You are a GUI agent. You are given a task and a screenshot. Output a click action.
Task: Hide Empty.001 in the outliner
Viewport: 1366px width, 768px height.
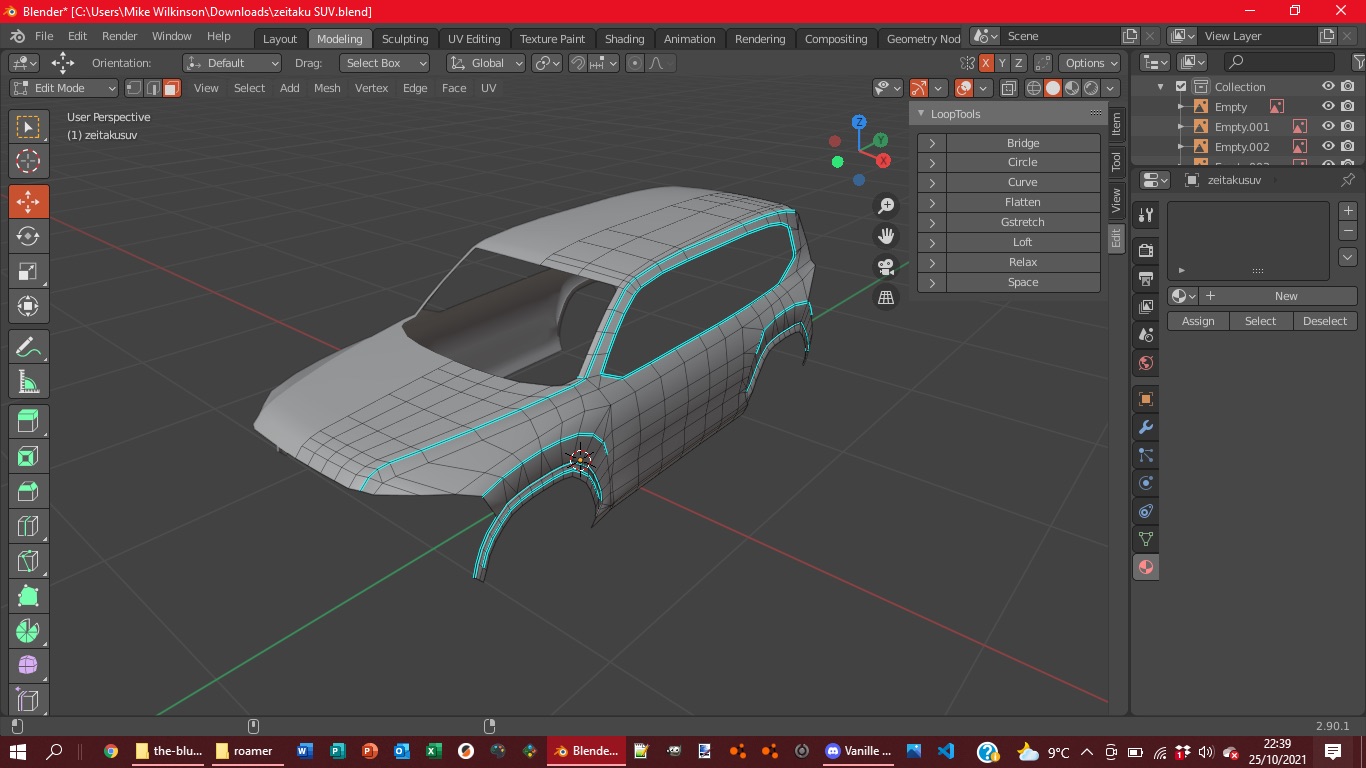[1328, 127]
